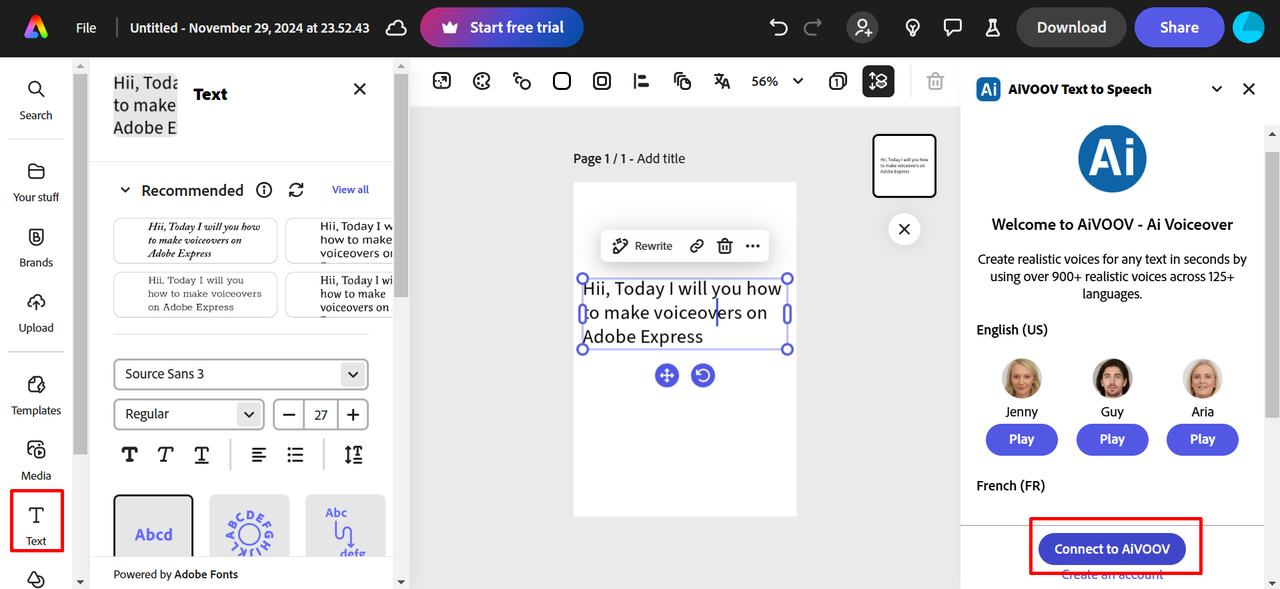Select the Abcd plain text effect
The width and height of the screenshot is (1280, 589).
[x=153, y=526]
